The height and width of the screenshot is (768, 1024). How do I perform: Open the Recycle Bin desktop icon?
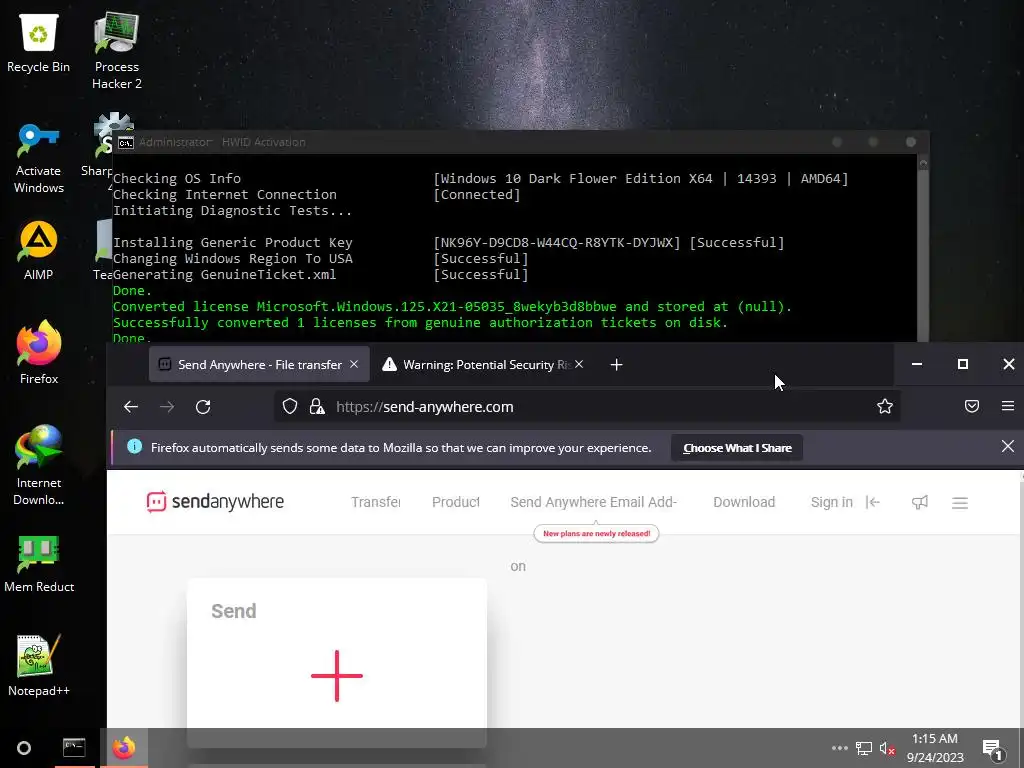pyautogui.click(x=39, y=43)
